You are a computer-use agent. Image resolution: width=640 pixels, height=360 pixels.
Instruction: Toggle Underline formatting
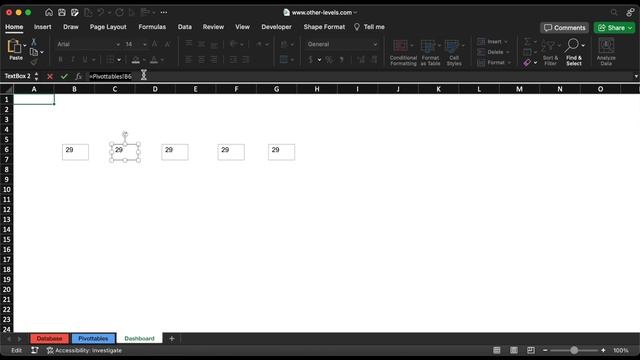(x=84, y=60)
